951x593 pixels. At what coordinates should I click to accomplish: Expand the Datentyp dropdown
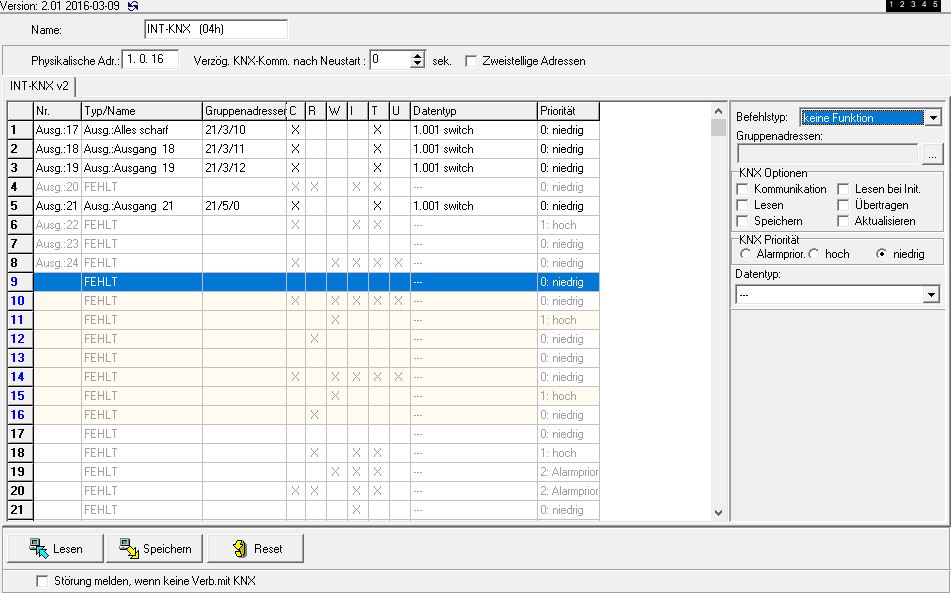coord(932,295)
